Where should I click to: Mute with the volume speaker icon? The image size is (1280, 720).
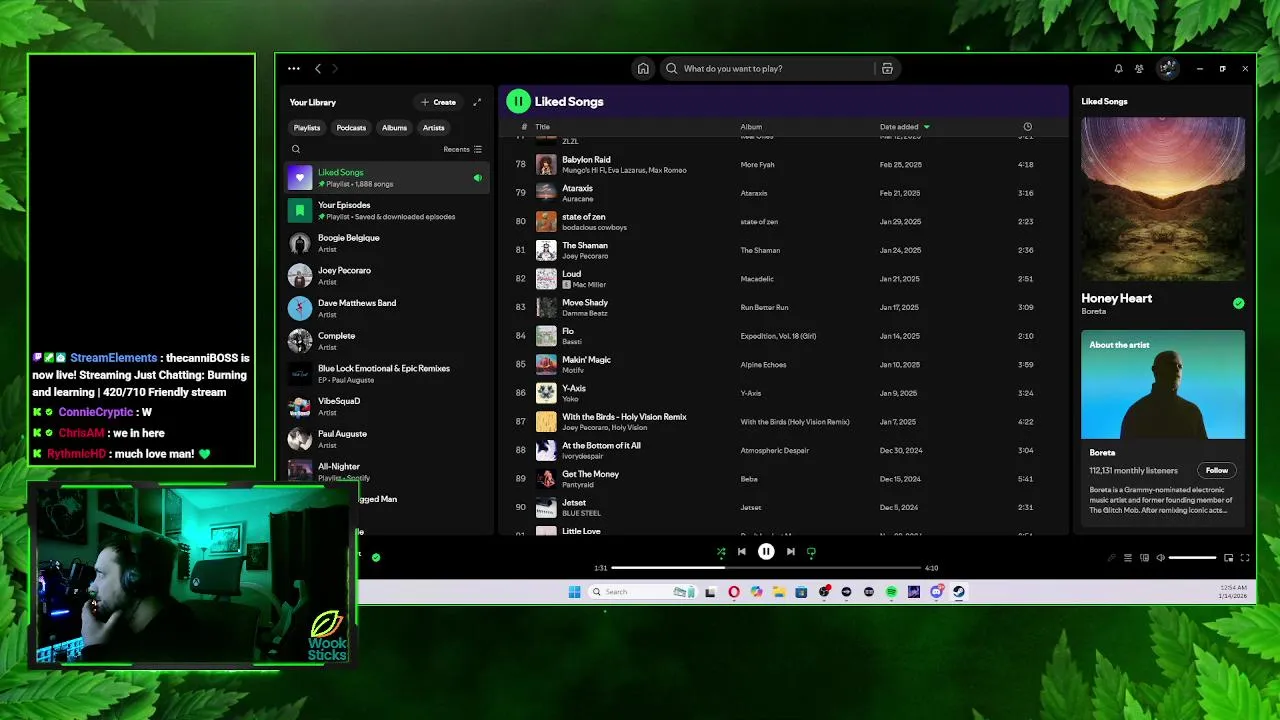coord(1160,558)
